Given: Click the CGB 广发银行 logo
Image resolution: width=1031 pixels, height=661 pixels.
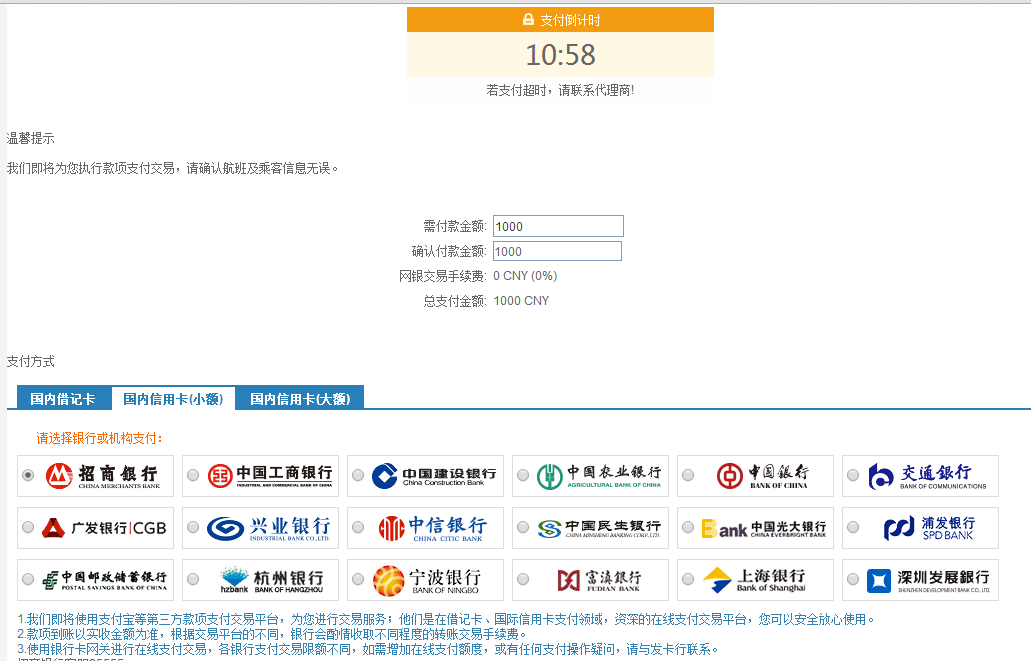Looking at the screenshot, I should 104,527.
